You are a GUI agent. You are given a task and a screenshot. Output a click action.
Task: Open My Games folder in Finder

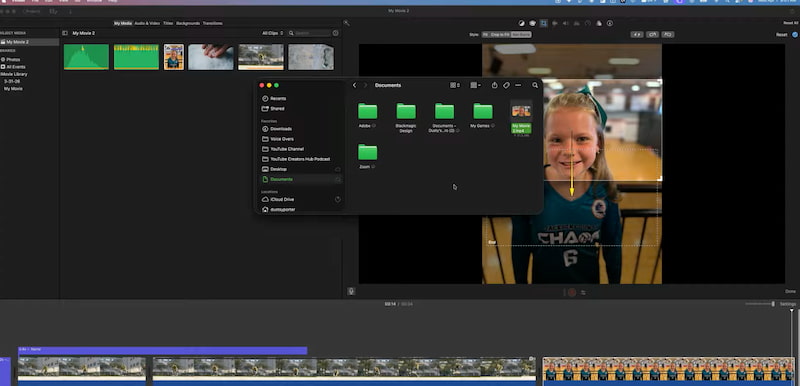pyautogui.click(x=482, y=115)
